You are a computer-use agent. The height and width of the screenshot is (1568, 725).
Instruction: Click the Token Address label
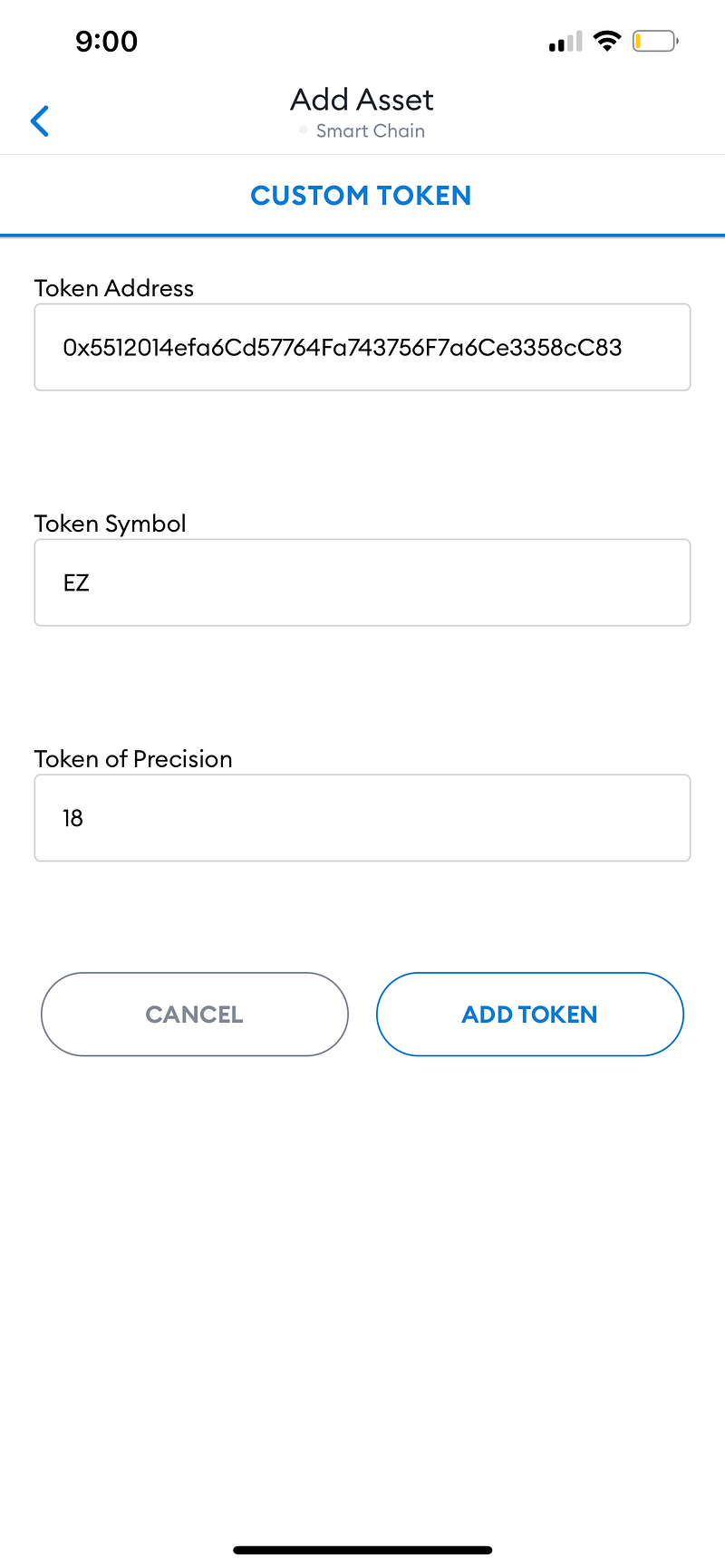click(x=114, y=288)
